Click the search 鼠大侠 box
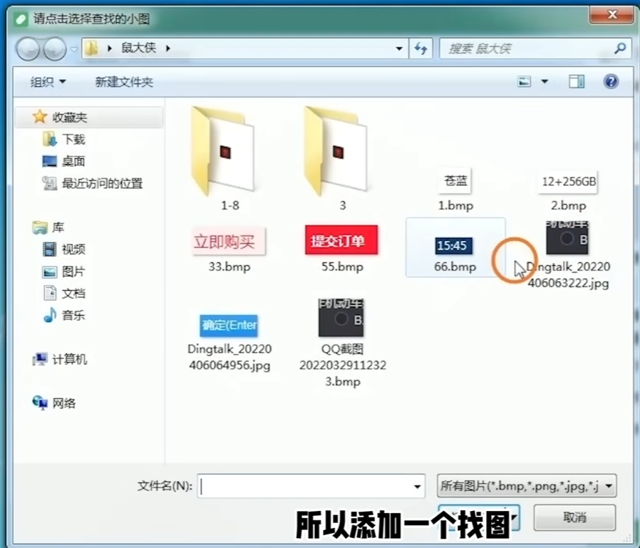 pos(525,48)
